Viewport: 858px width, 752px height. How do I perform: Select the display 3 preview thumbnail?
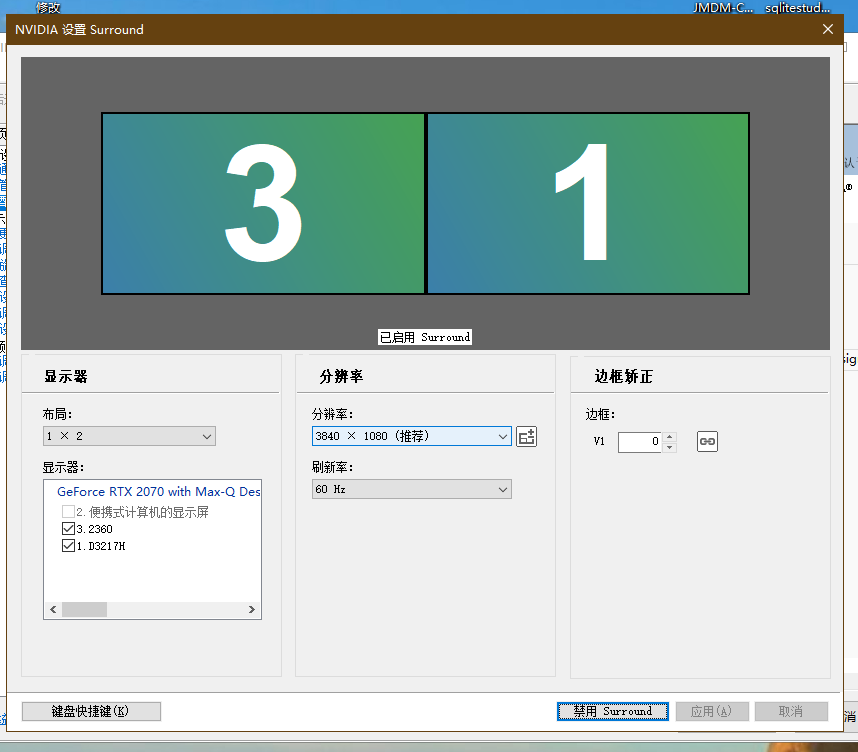[x=263, y=203]
